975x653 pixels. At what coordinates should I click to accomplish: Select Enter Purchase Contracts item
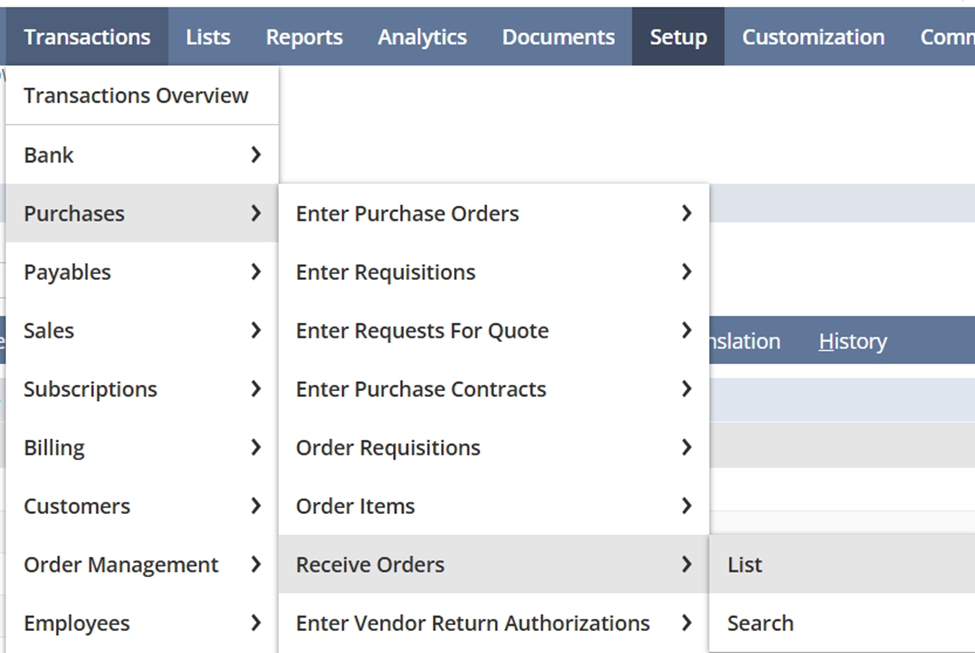(421, 389)
